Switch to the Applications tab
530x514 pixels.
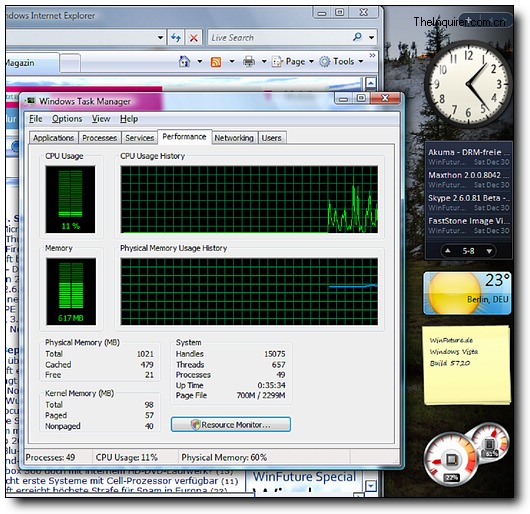(x=53, y=138)
